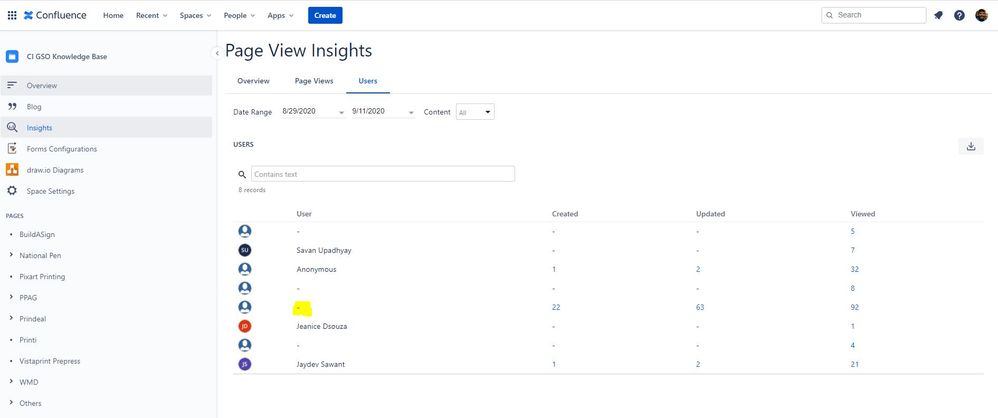Open the help question mark icon

[x=960, y=15]
